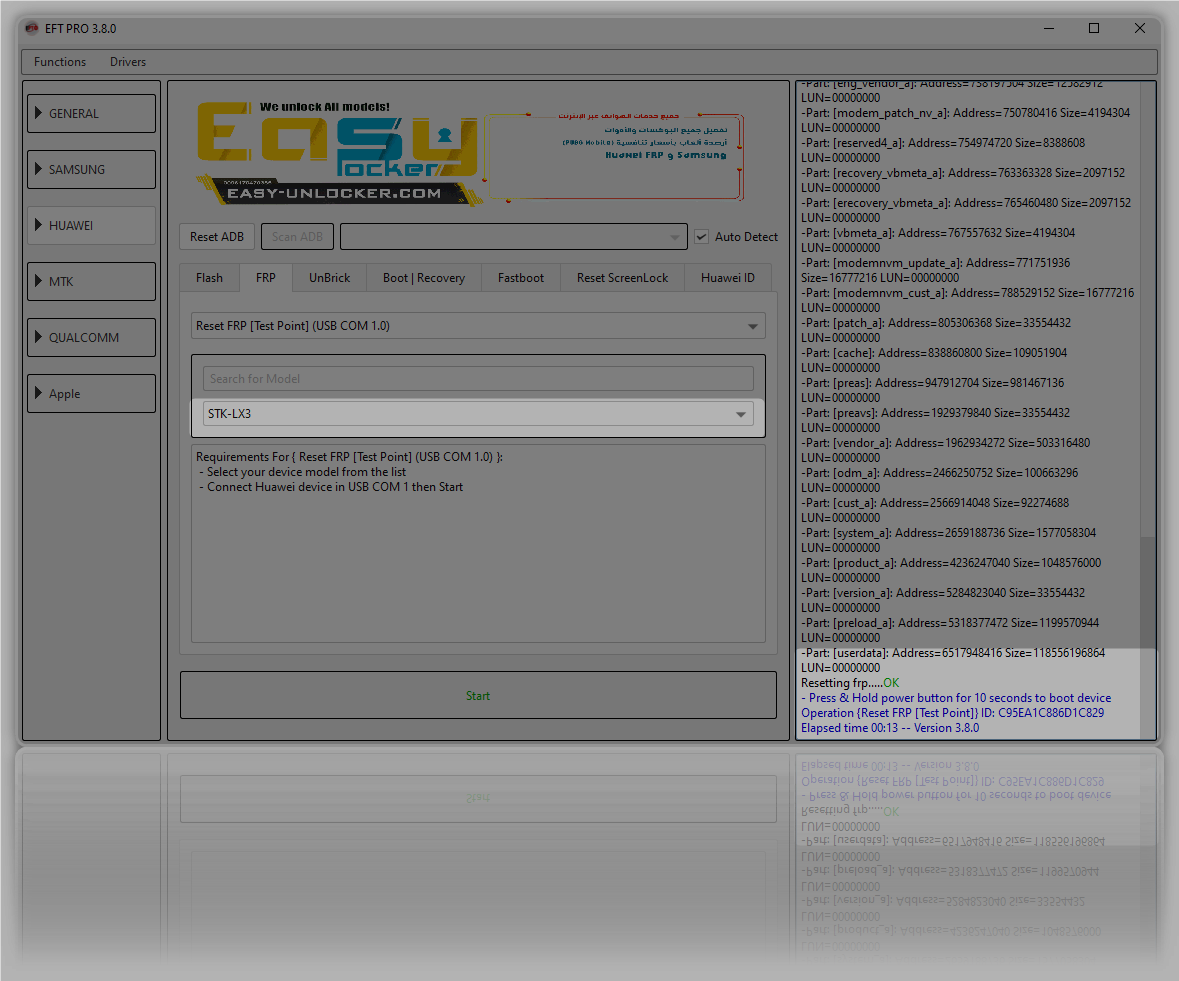Image resolution: width=1179 pixels, height=981 pixels.
Task: Switch to the Fastboot tab
Action: pyautogui.click(x=520, y=278)
